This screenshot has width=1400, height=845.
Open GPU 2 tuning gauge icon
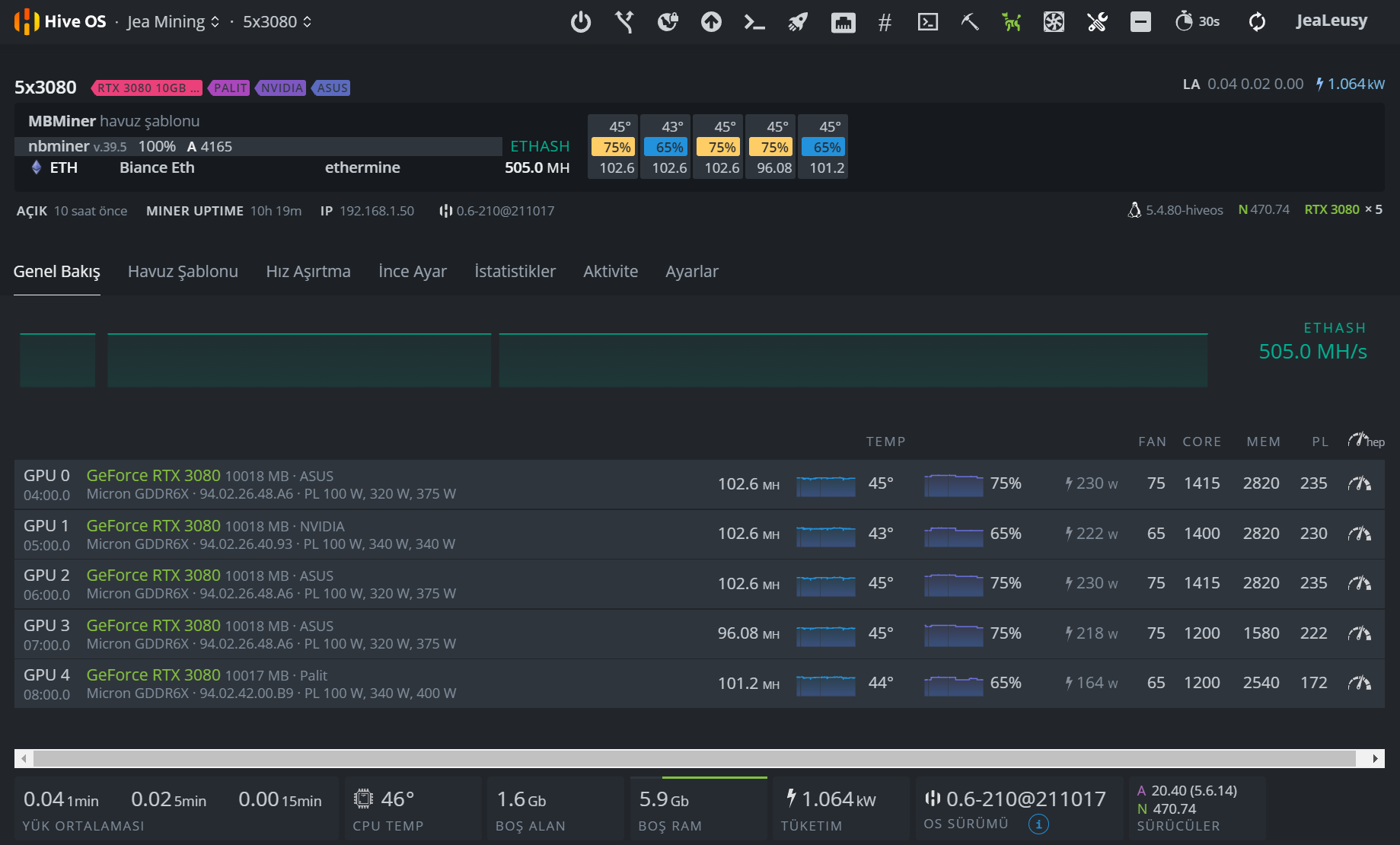coord(1359,583)
